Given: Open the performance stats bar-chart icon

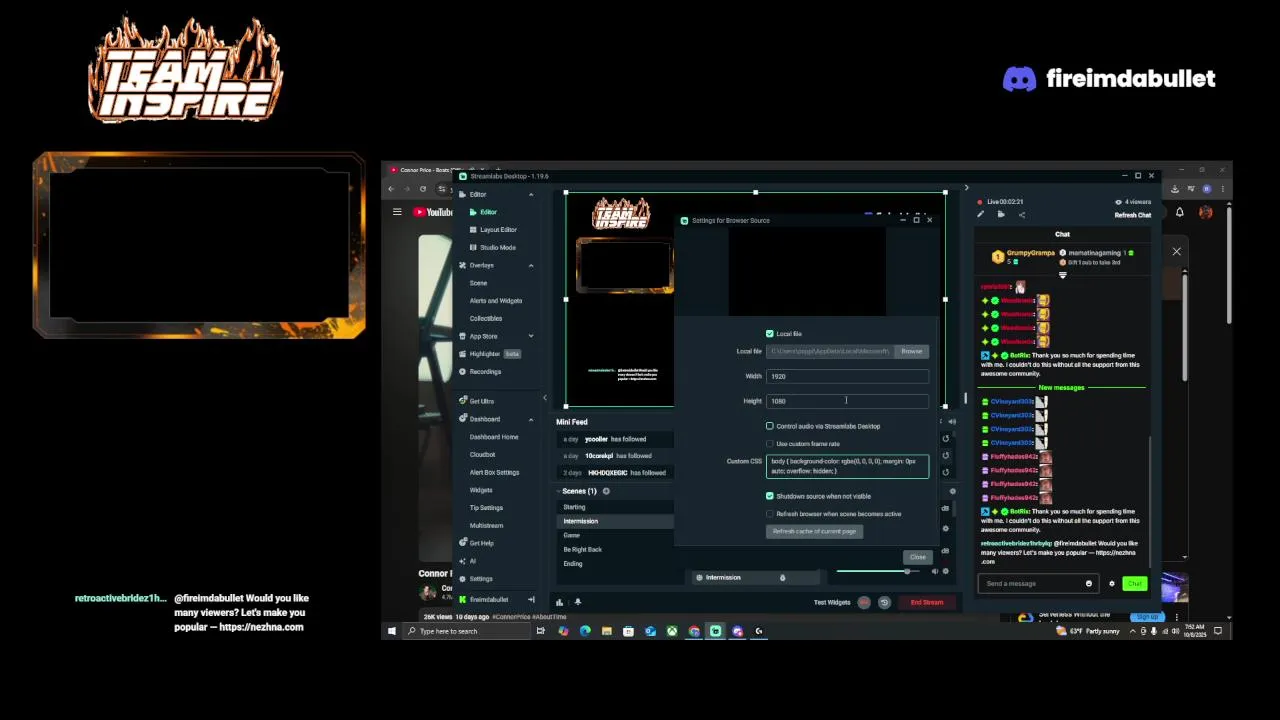Looking at the screenshot, I should pos(559,602).
